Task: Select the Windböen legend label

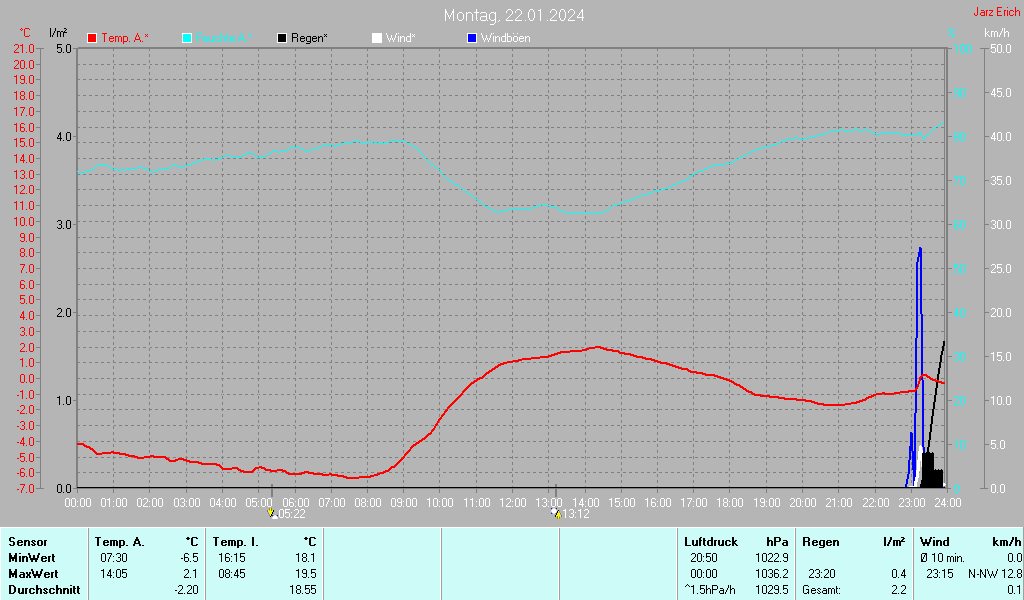Action: point(505,38)
